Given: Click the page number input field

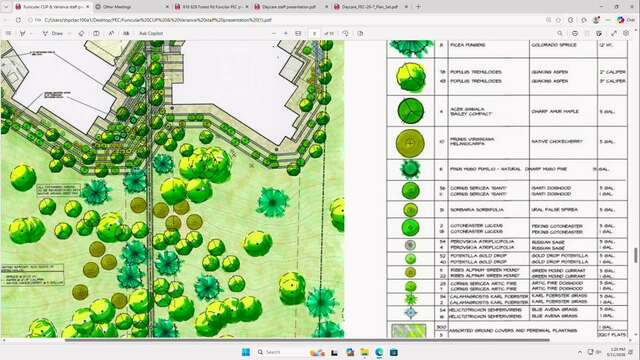Looking at the screenshot, I should pos(314,33).
